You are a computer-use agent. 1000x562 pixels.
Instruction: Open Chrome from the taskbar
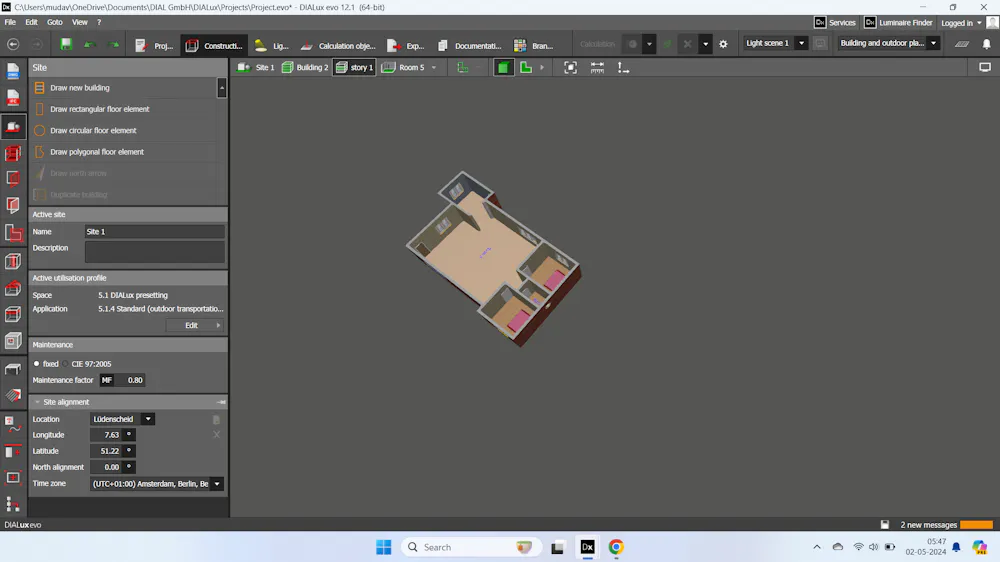point(615,547)
